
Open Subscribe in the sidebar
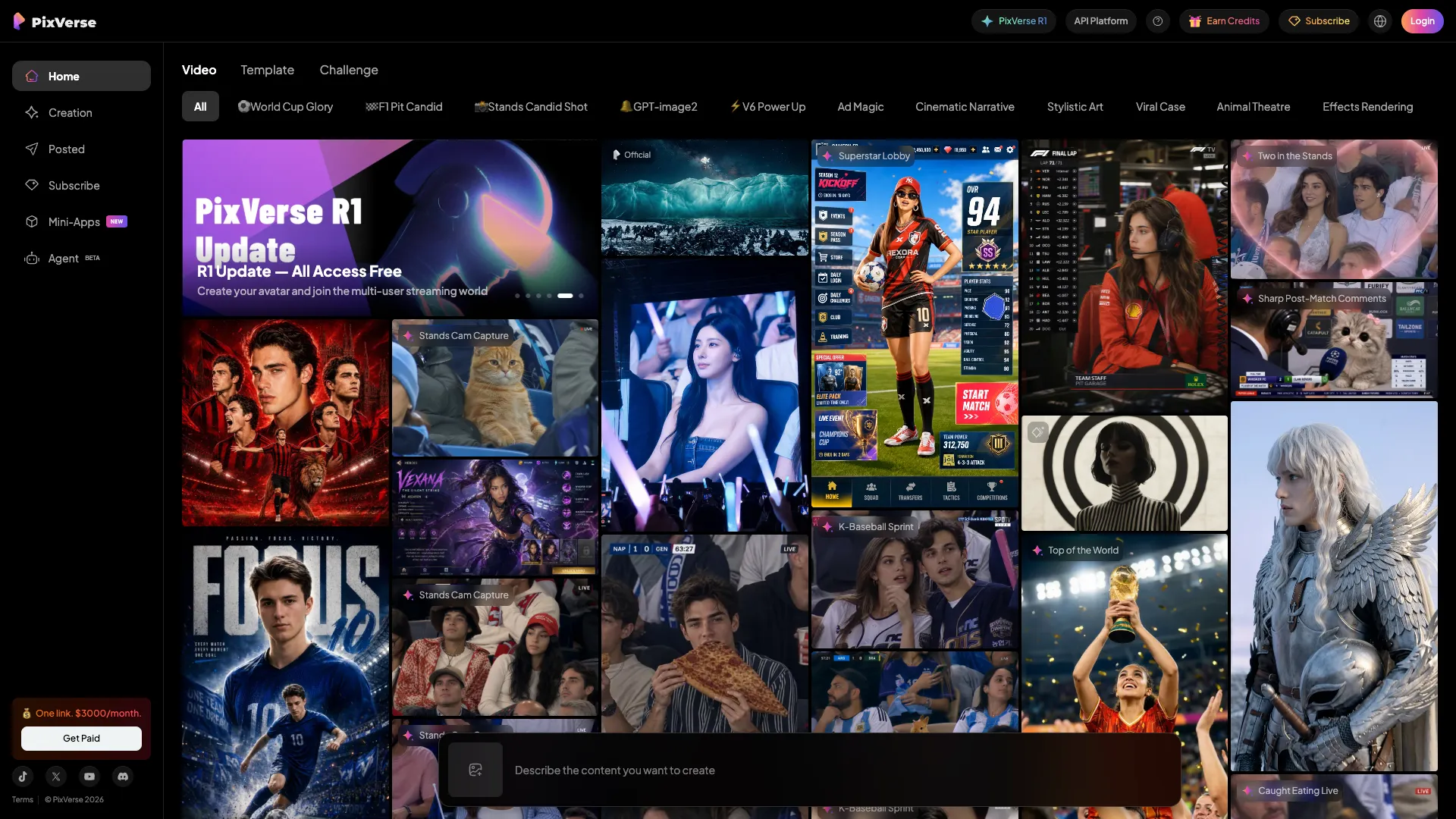(x=81, y=185)
